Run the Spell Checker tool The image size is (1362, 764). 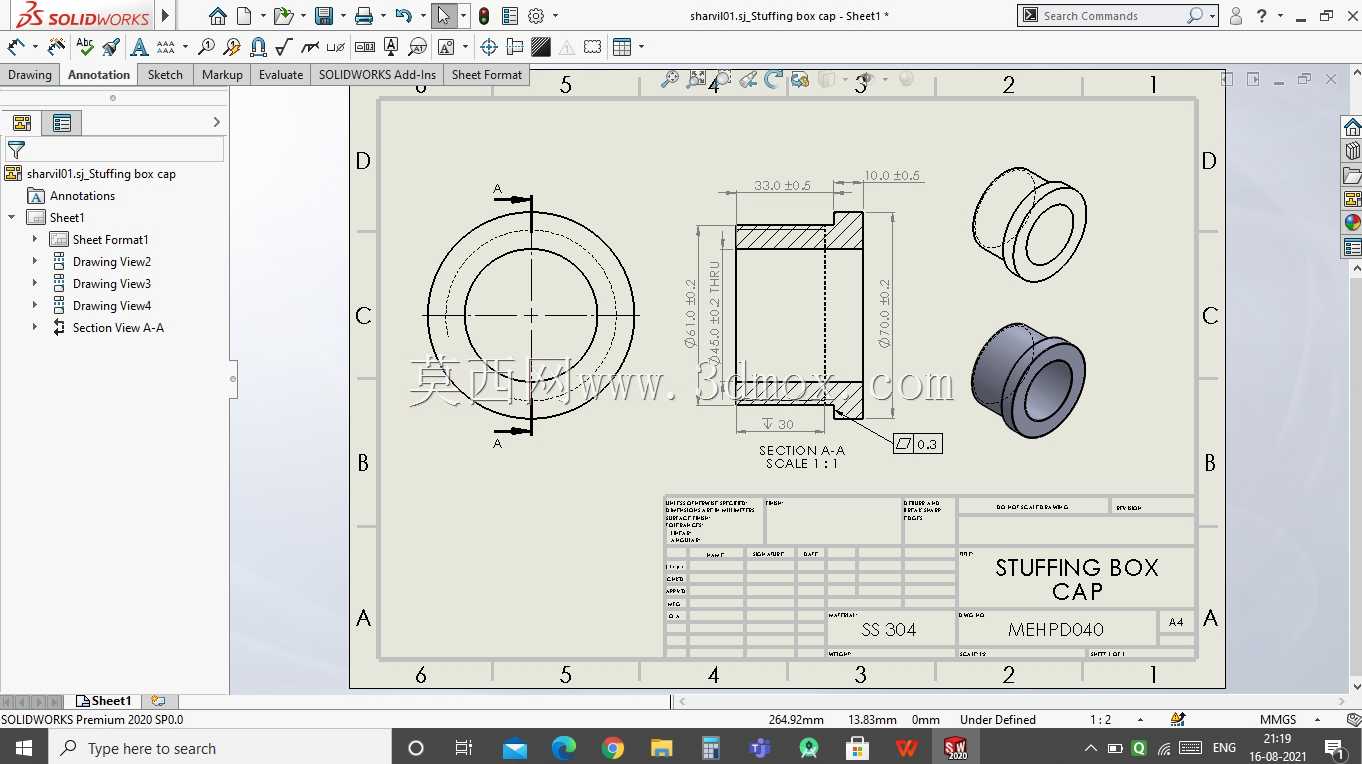point(85,47)
